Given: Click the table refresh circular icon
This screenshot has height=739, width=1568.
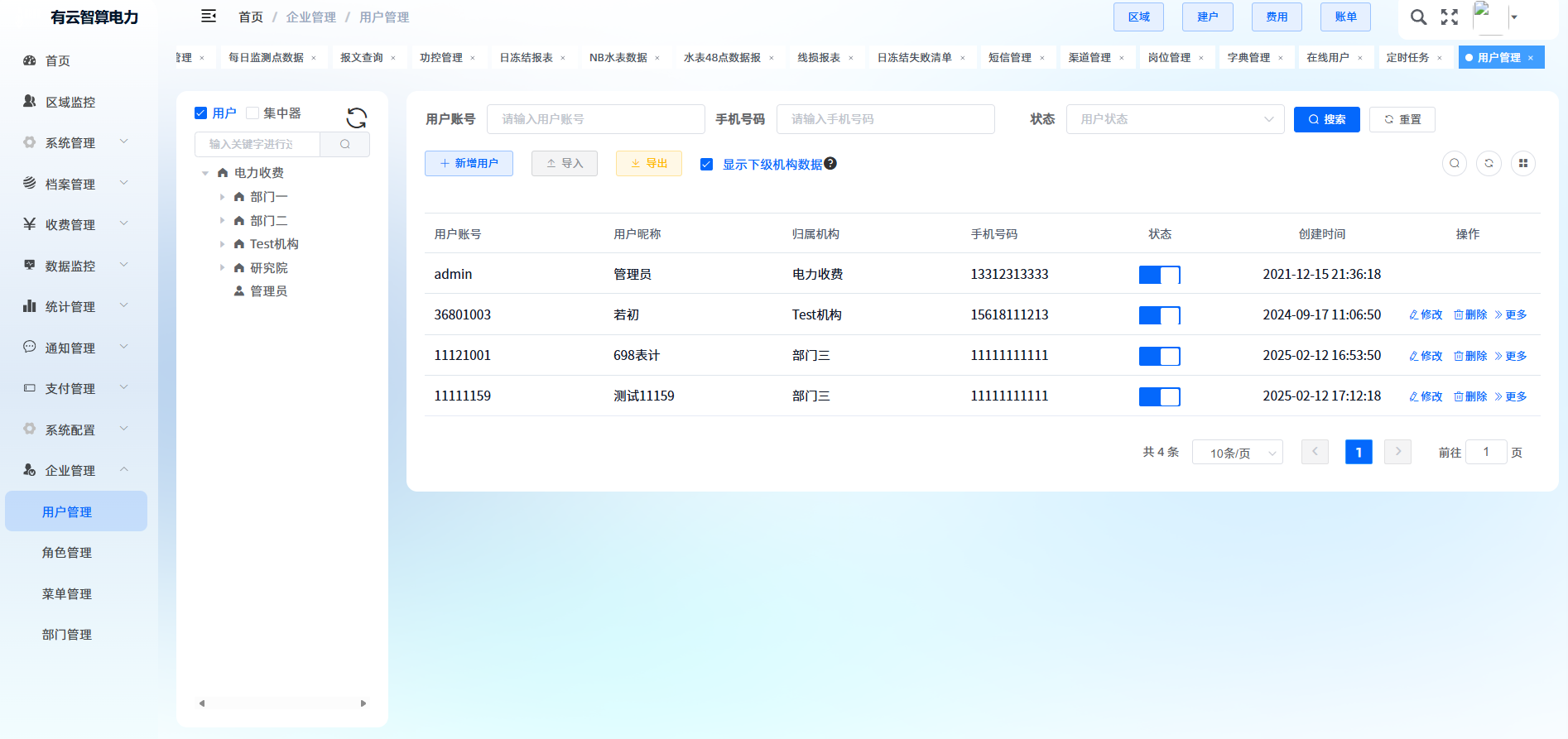Looking at the screenshot, I should tap(1489, 164).
